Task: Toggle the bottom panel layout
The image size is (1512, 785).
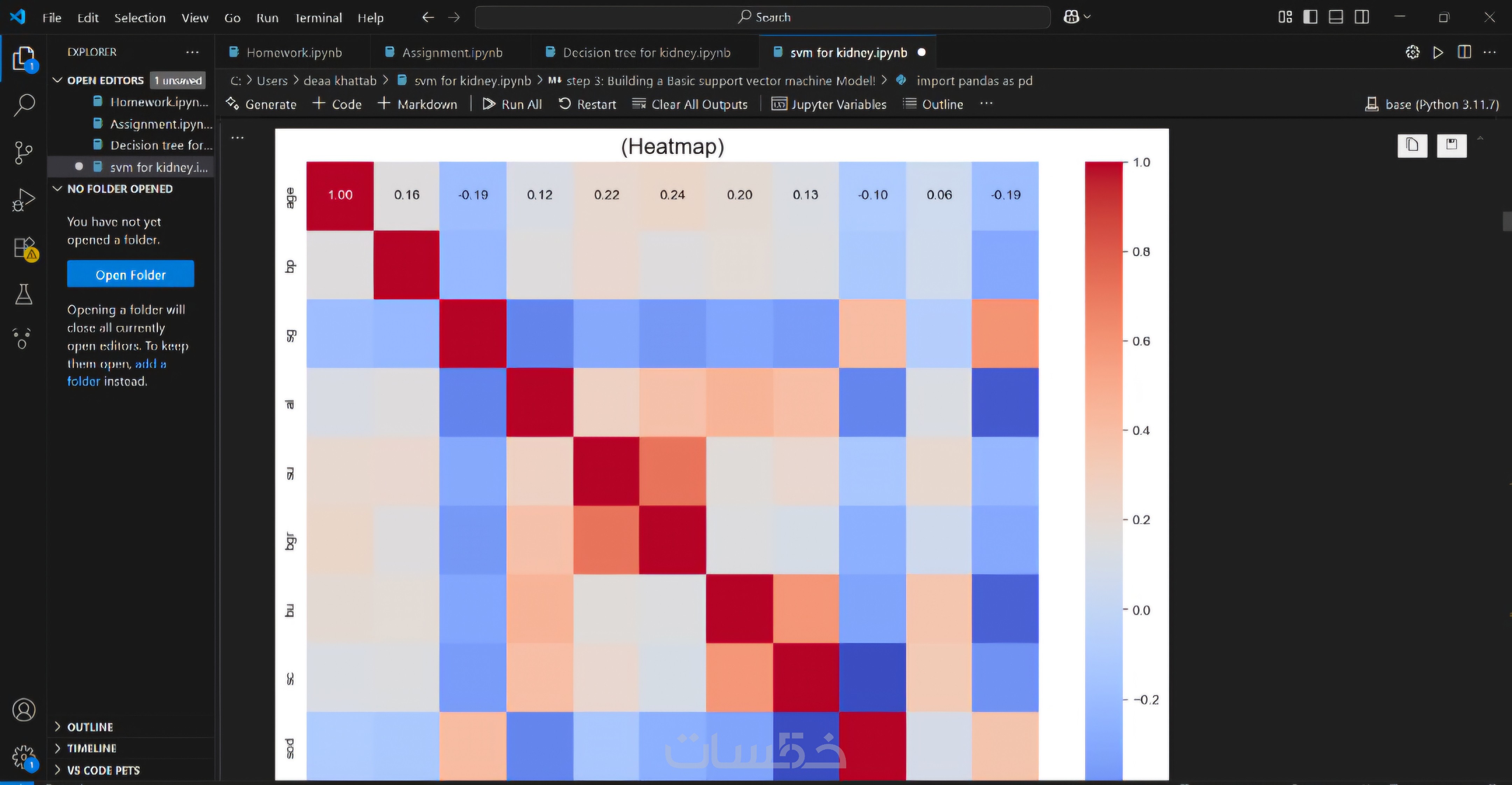Action: (x=1336, y=17)
